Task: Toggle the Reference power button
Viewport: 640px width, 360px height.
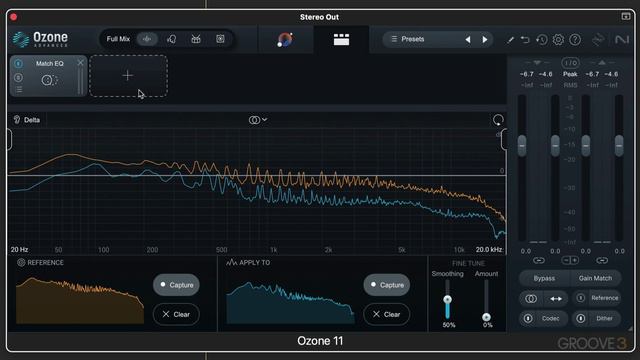Action: [580, 298]
